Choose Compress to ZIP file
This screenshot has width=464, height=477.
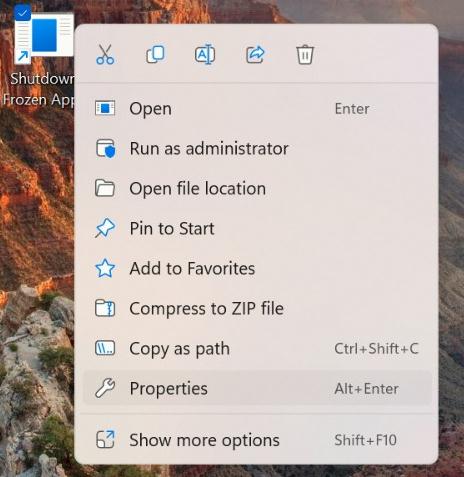coord(256,309)
